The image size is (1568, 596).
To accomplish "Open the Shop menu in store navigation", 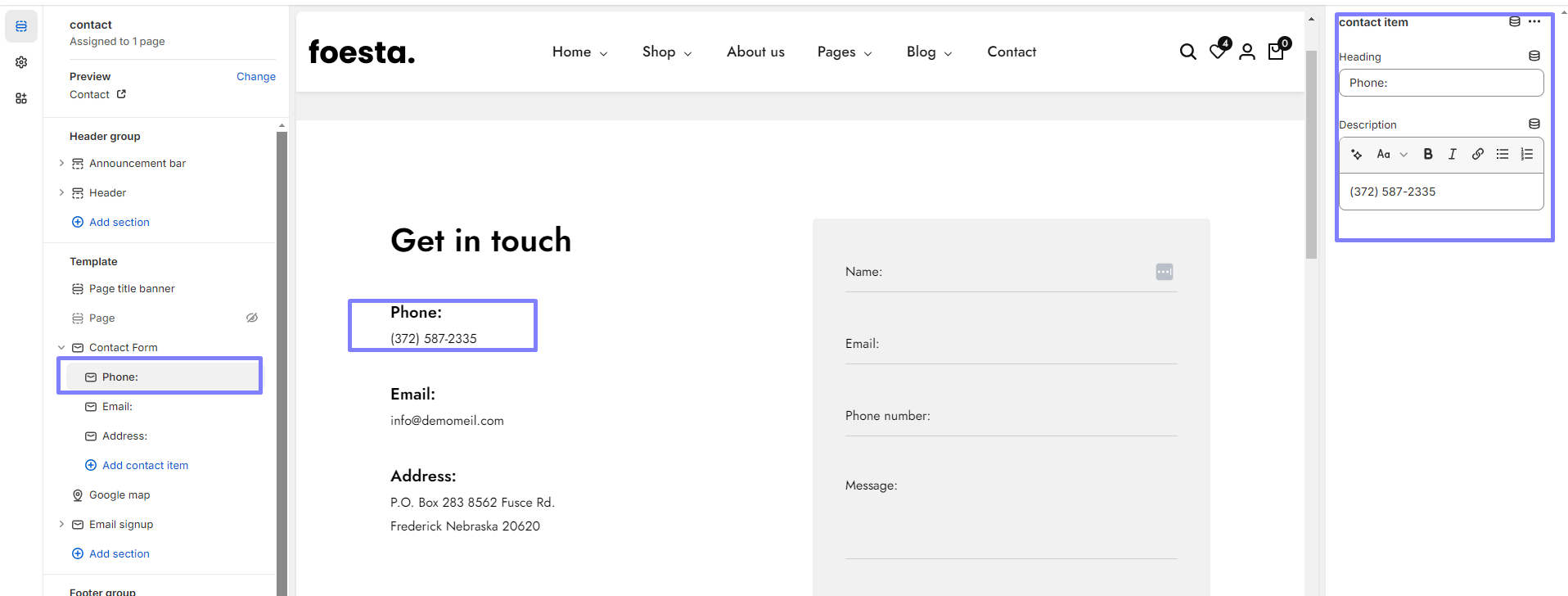I will point(666,52).
